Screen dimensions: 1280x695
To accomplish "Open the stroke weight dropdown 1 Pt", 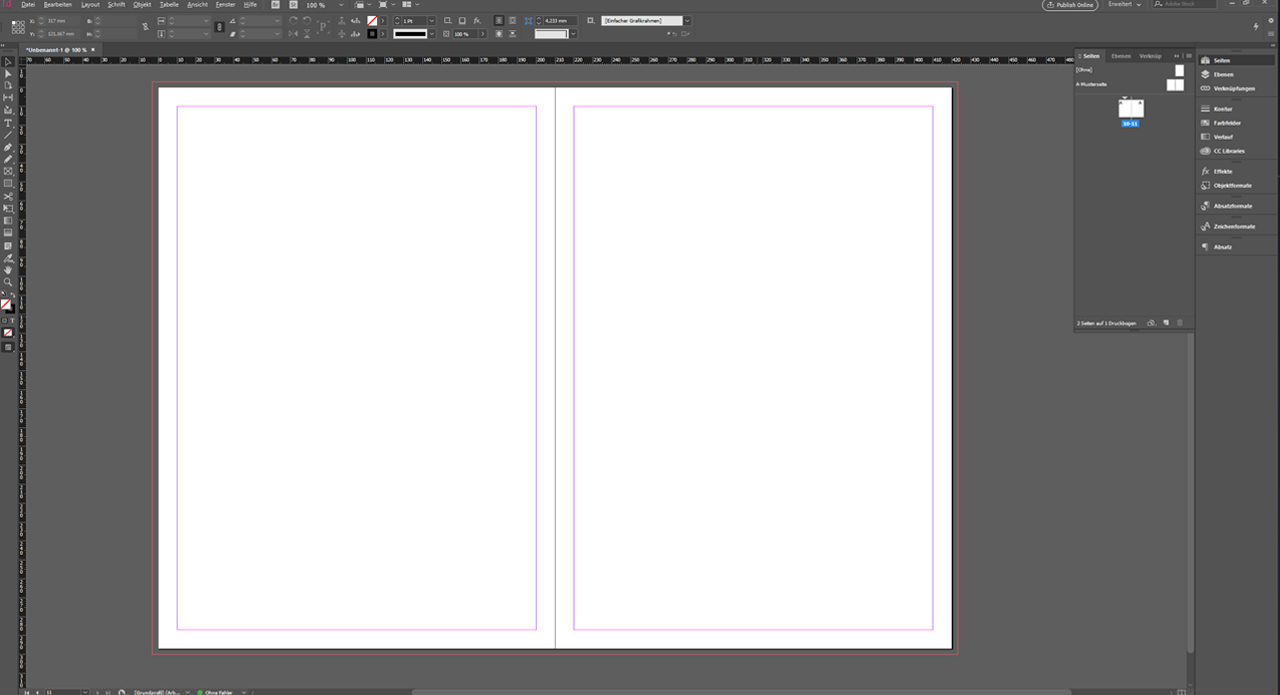I will click(431, 21).
